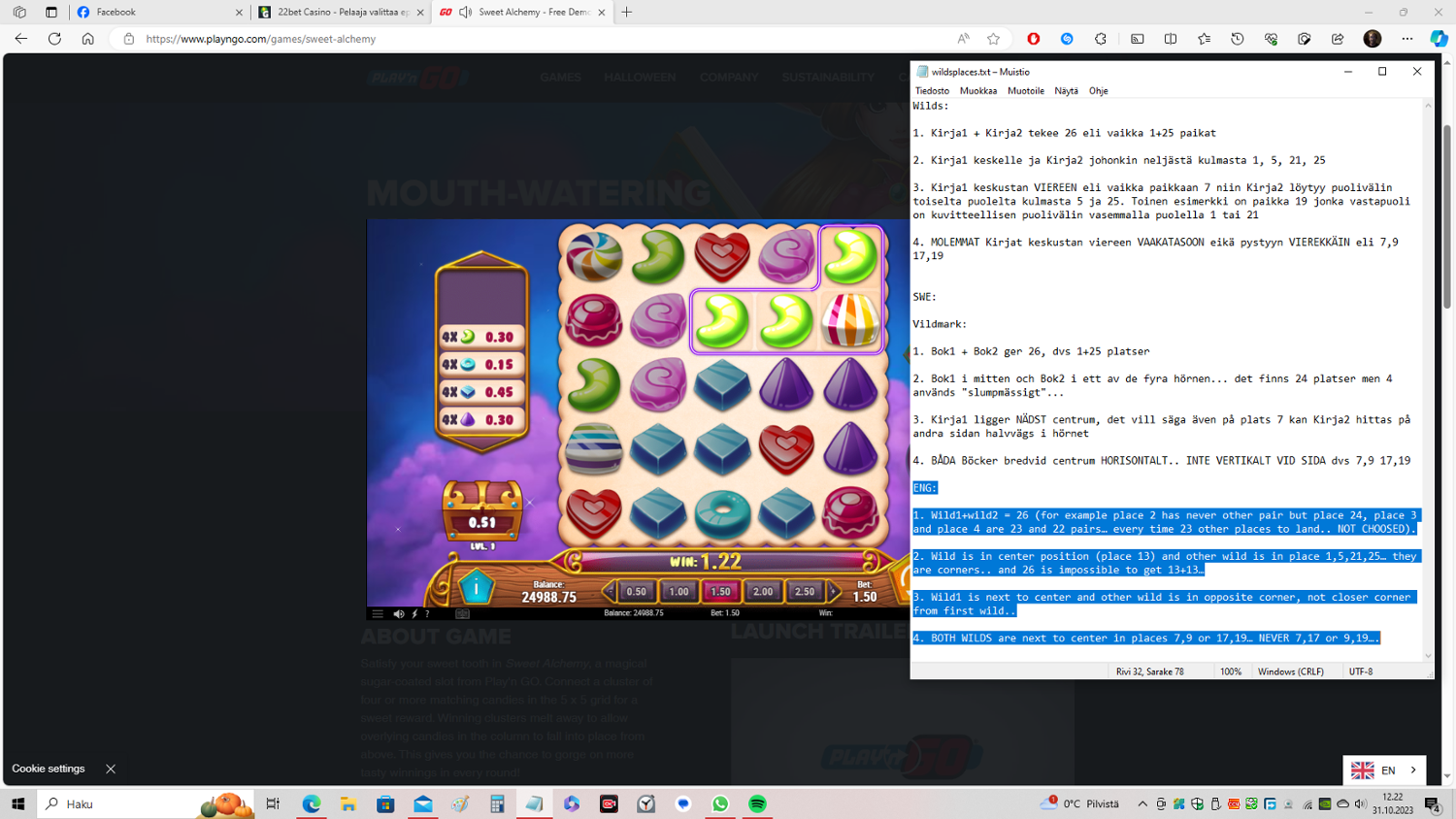Open browser History clock icon

pos(1238,39)
